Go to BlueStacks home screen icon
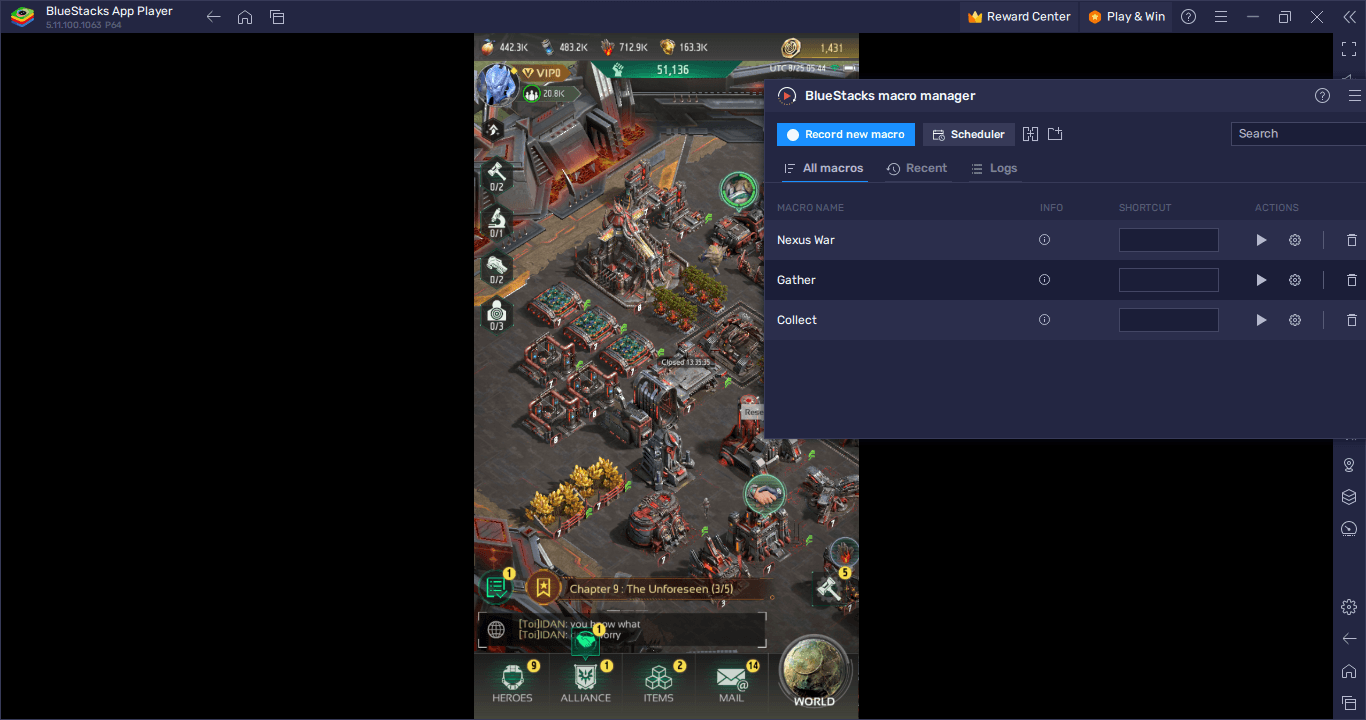 click(245, 17)
